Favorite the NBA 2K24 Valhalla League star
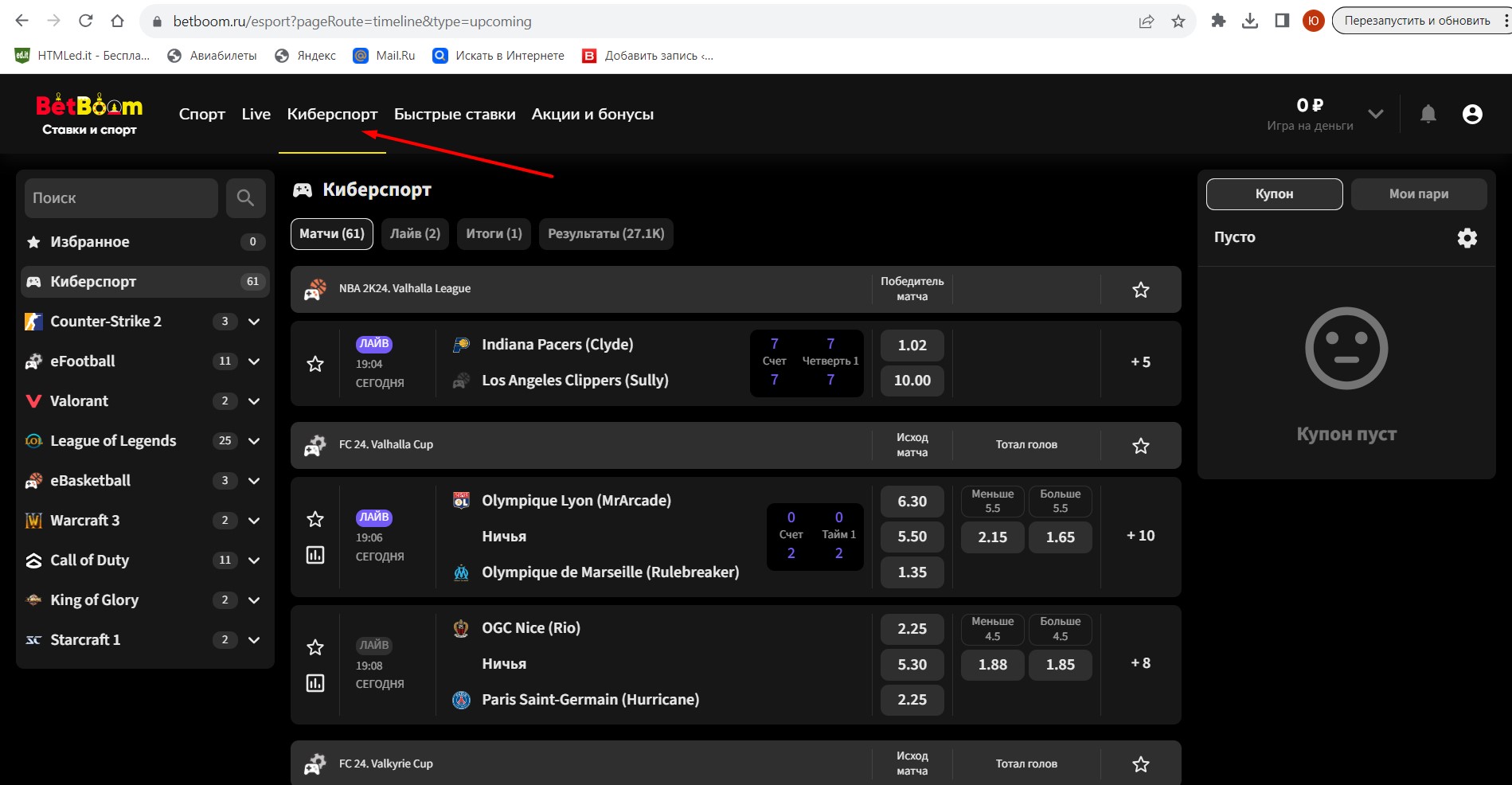This screenshot has width=1512, height=785. [x=1140, y=290]
